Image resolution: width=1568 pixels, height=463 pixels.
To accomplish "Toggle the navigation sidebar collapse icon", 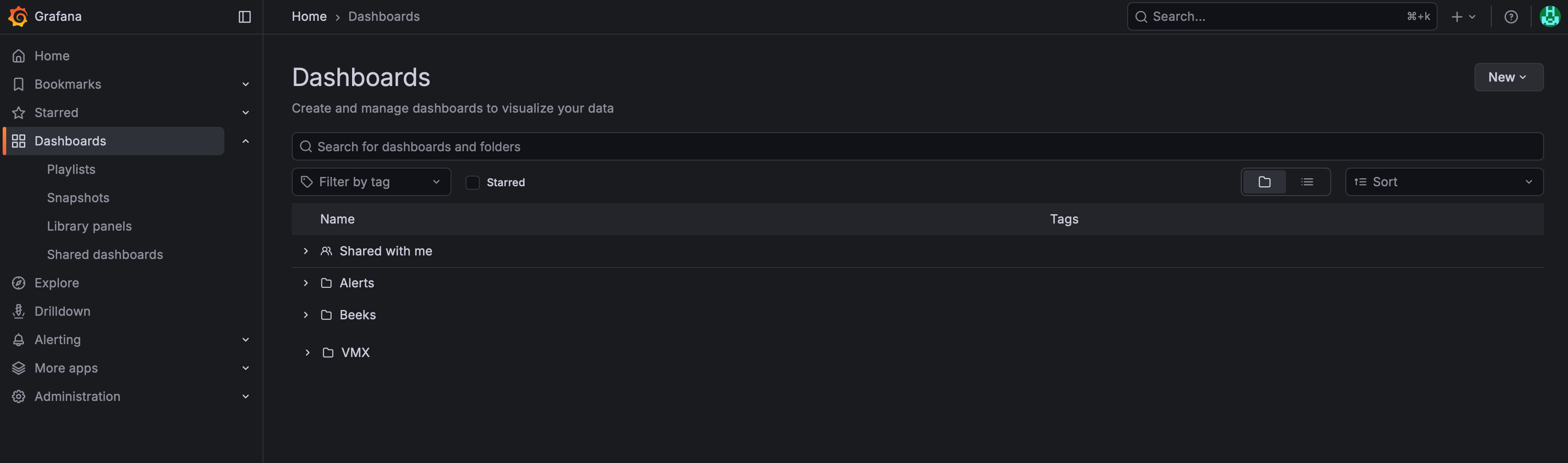I will click(244, 16).
